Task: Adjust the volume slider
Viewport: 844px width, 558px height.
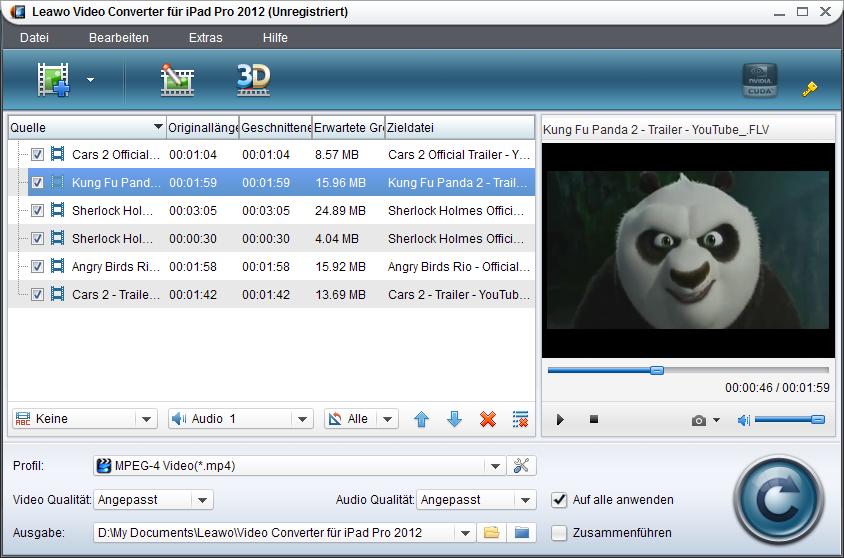Action: click(788, 420)
